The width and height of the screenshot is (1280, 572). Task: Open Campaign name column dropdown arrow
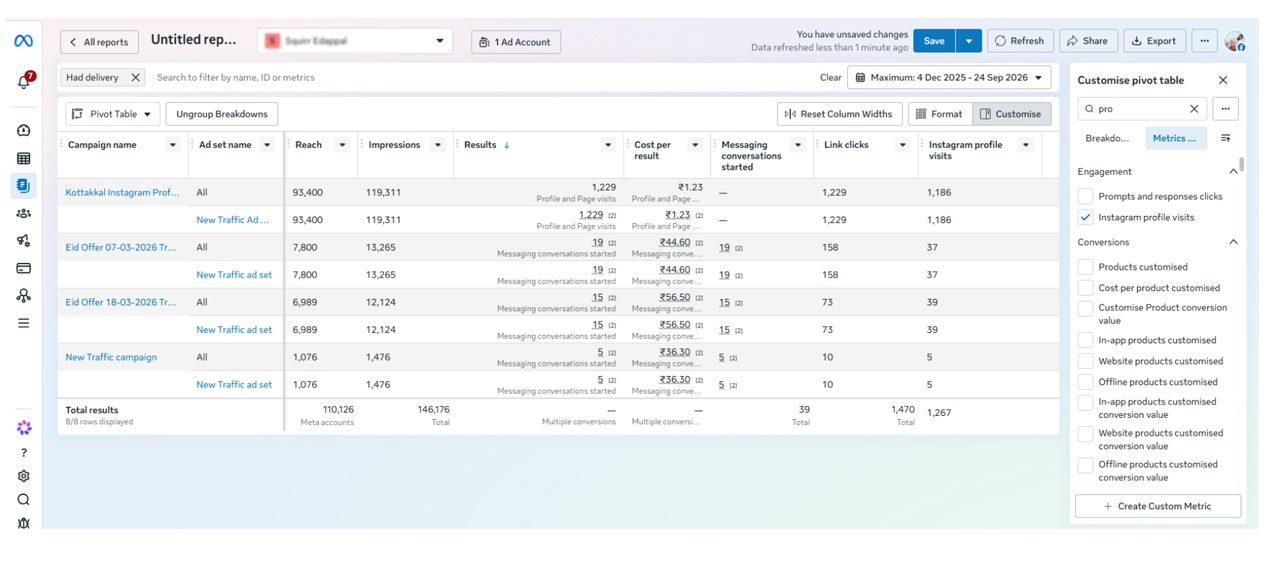[172, 145]
